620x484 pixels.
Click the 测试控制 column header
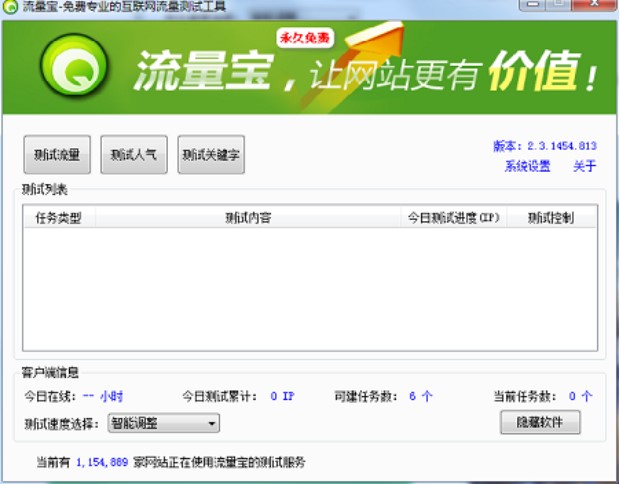tap(551, 217)
